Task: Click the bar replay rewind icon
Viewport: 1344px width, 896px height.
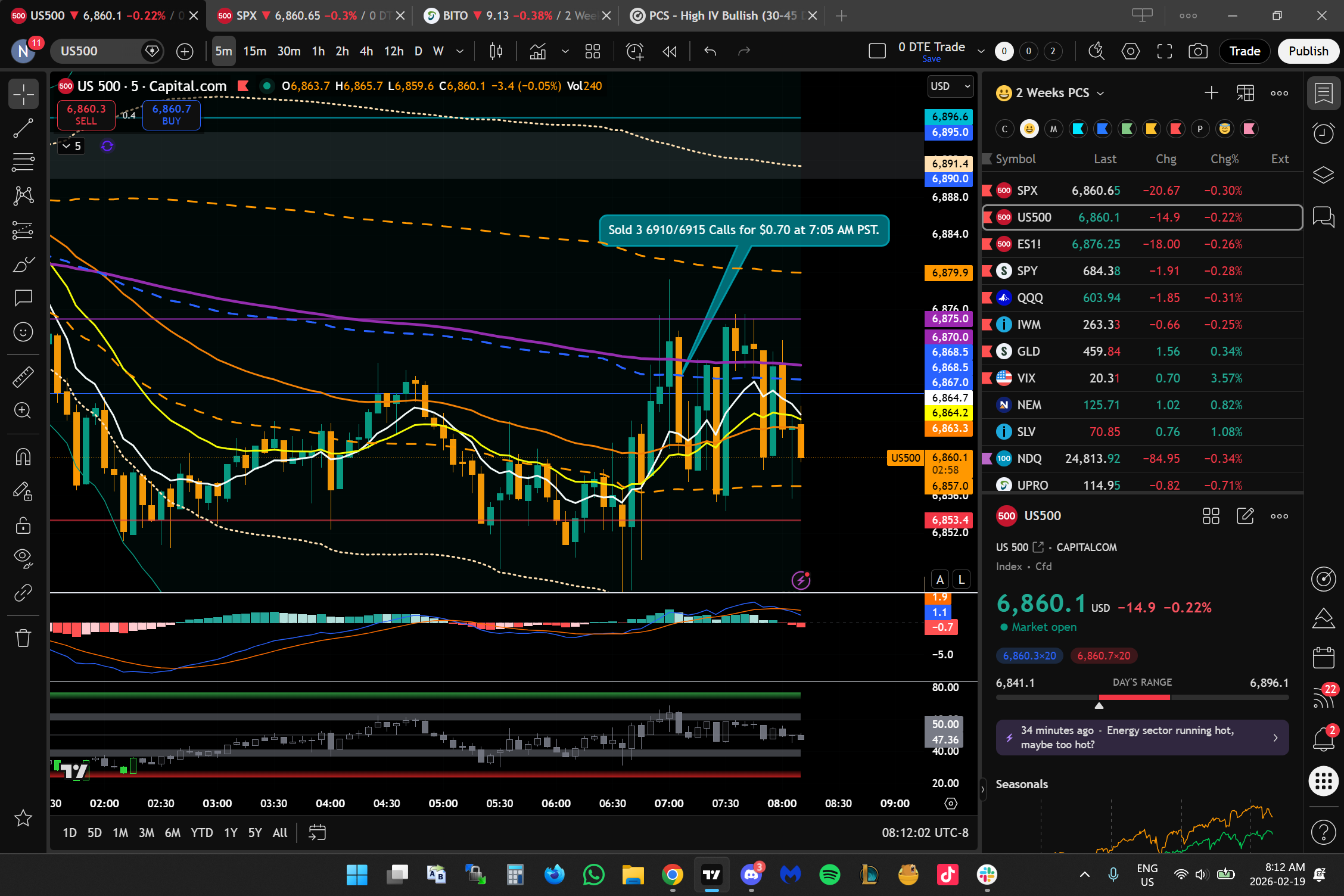Action: (670, 51)
